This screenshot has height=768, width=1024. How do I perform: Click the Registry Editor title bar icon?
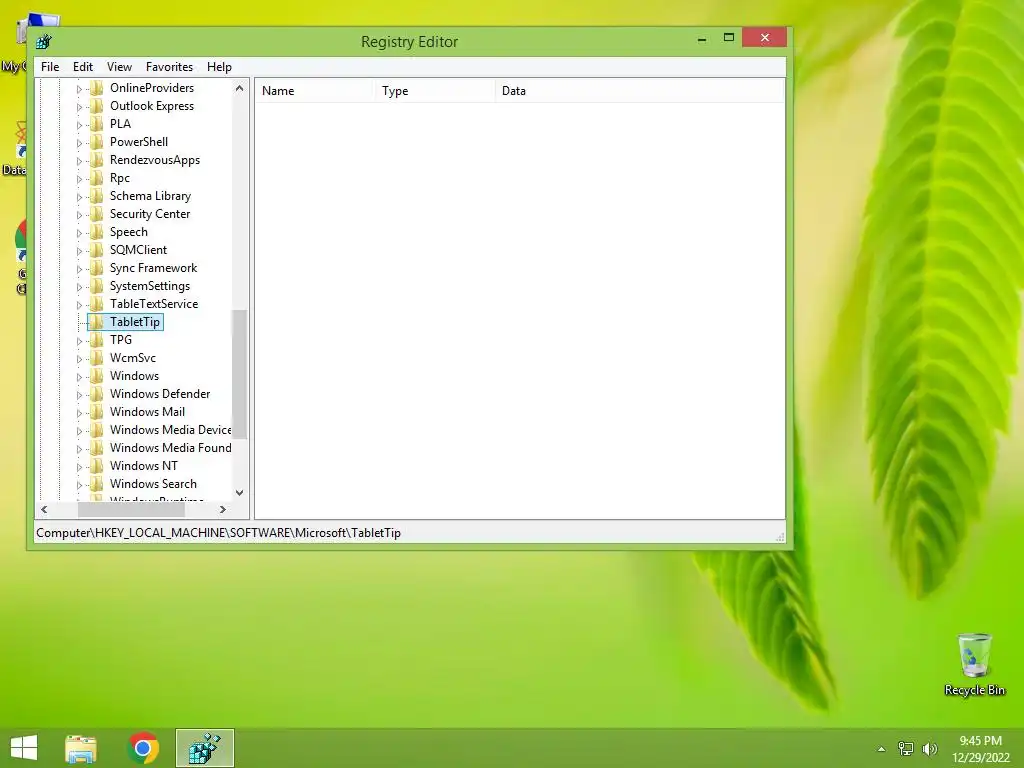44,42
